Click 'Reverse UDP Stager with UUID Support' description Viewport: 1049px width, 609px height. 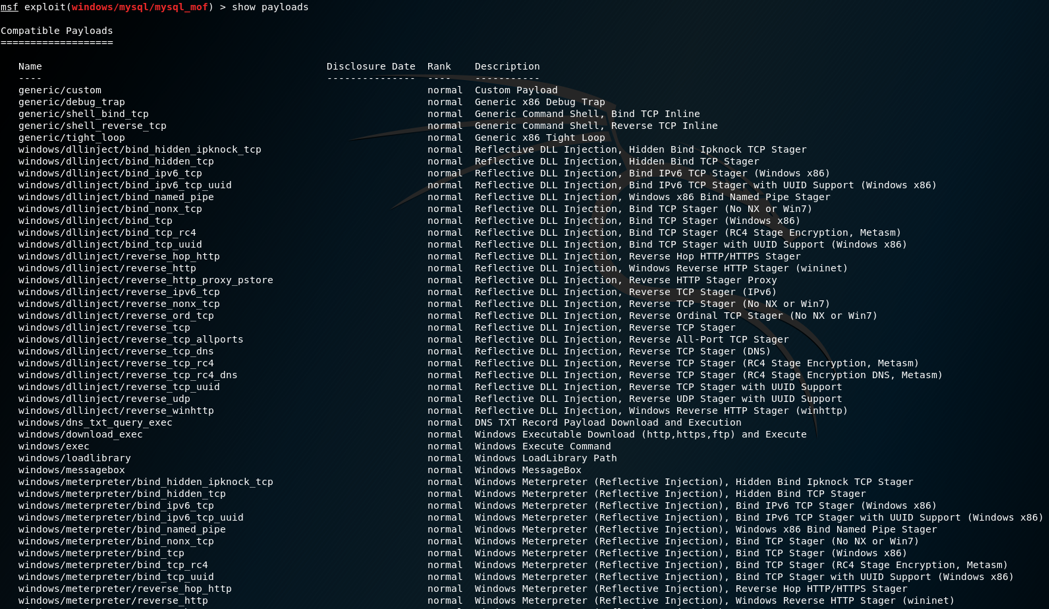(735, 400)
